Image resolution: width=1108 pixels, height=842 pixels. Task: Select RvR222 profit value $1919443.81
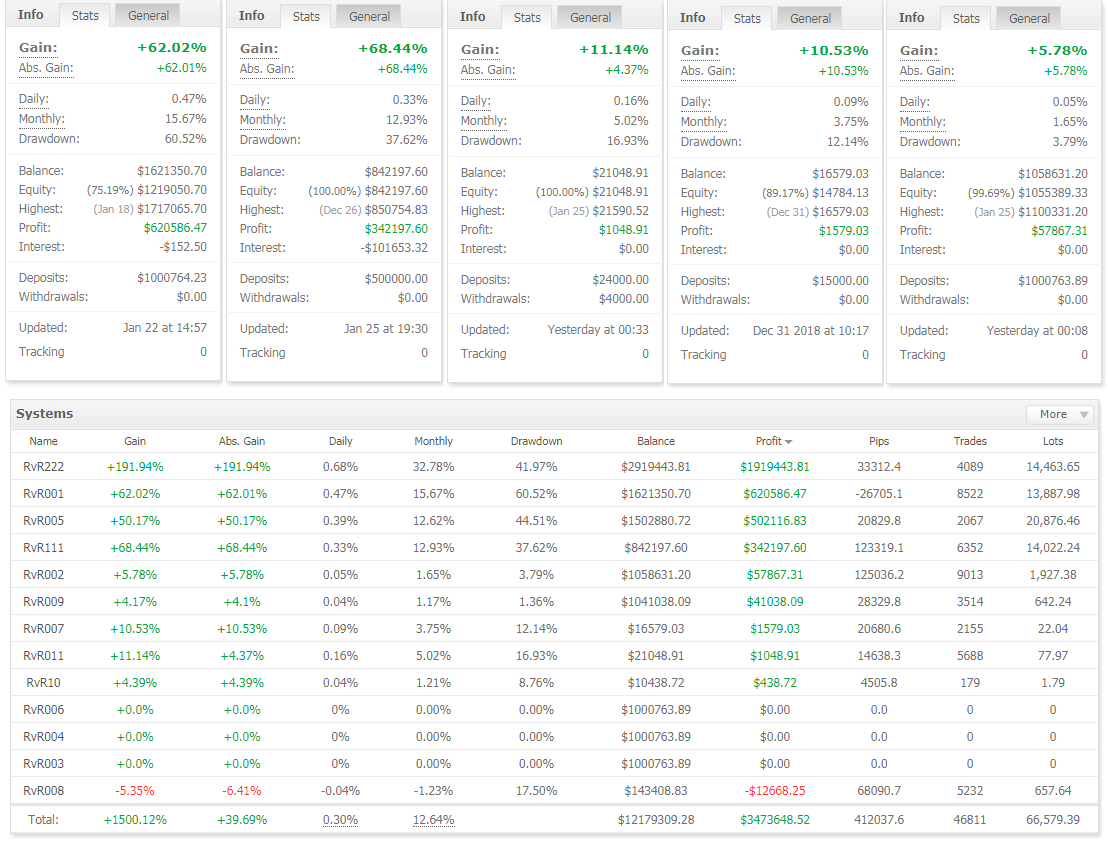tap(775, 467)
